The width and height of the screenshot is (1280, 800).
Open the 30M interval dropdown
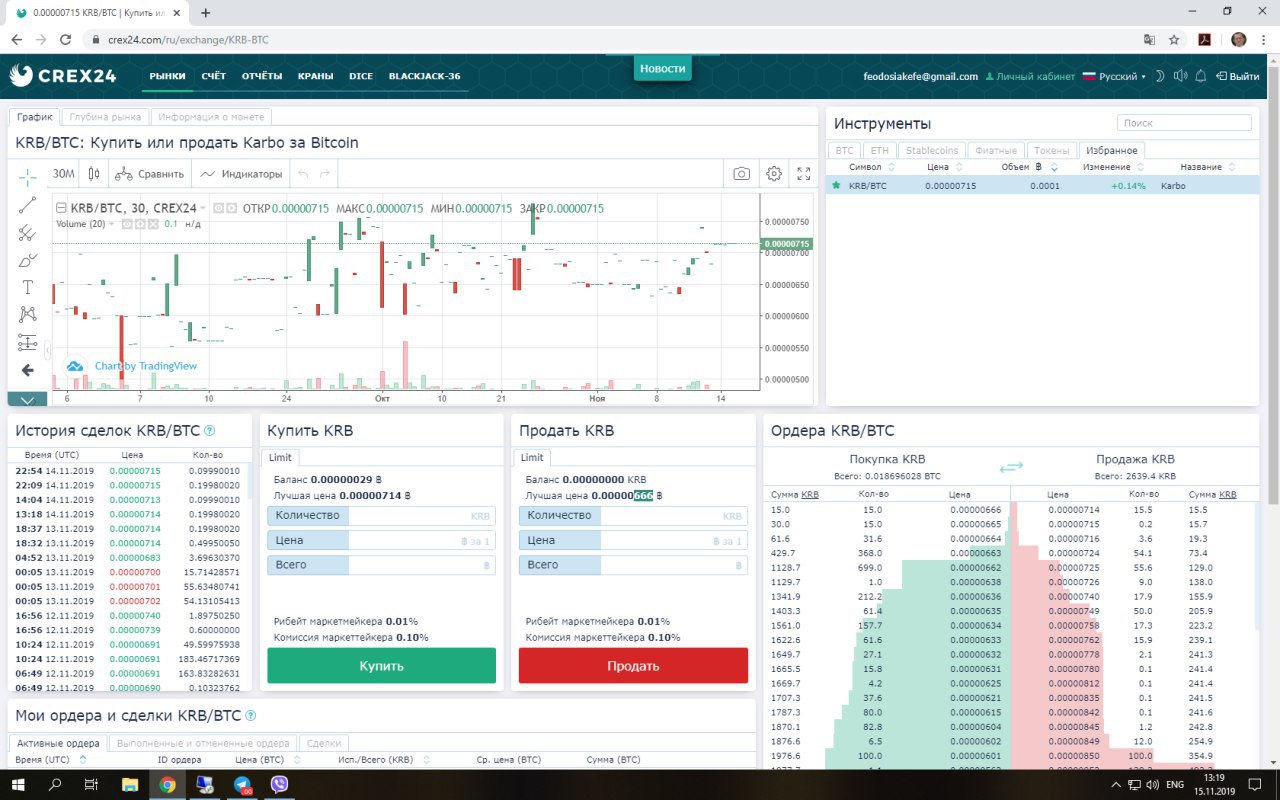click(x=64, y=173)
